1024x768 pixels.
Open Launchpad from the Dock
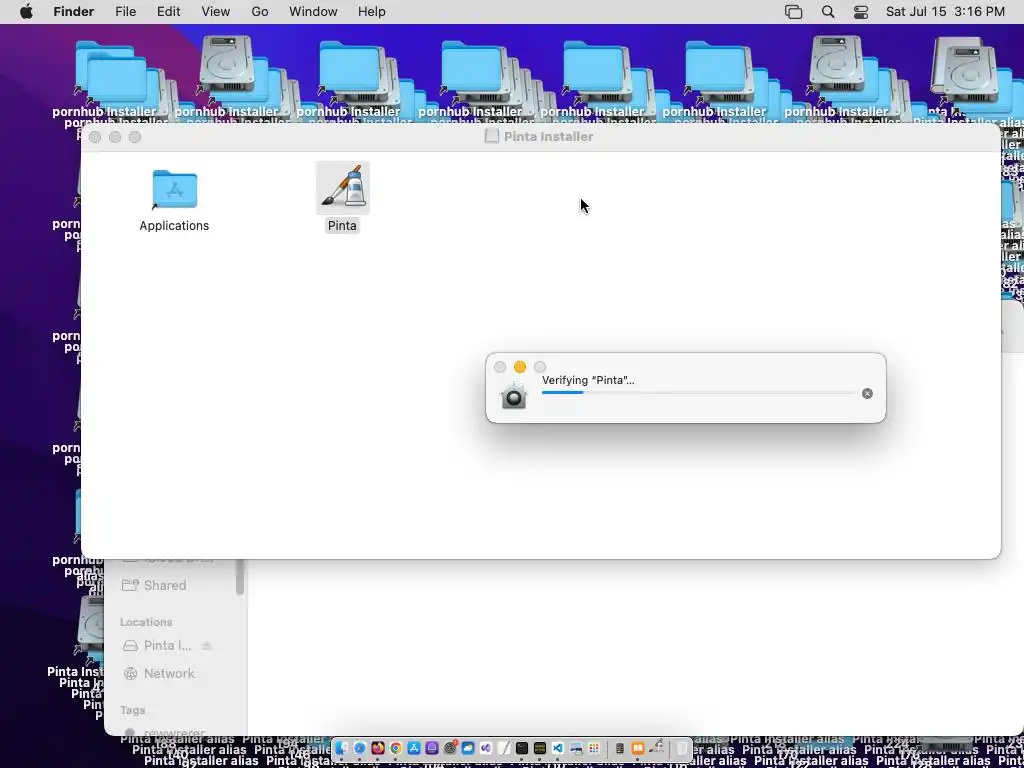click(594, 748)
